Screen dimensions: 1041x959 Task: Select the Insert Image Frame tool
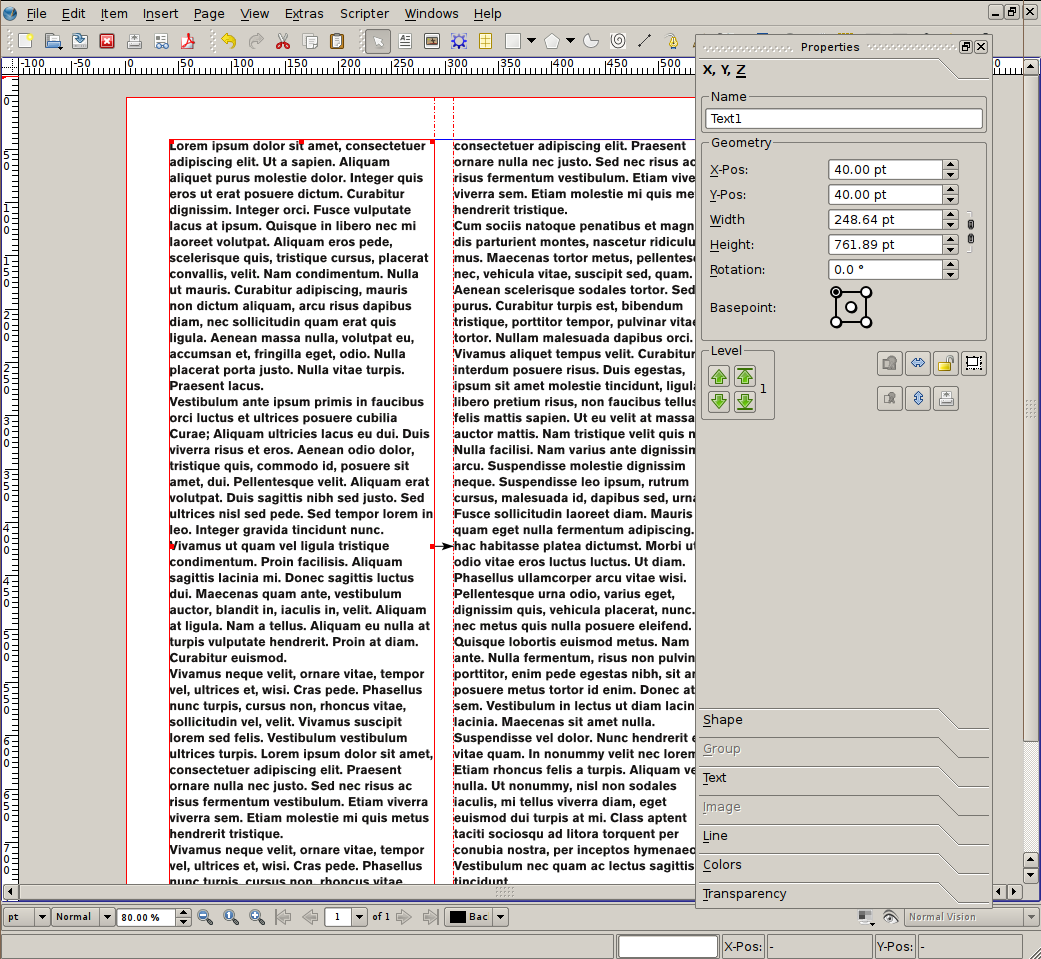click(432, 42)
